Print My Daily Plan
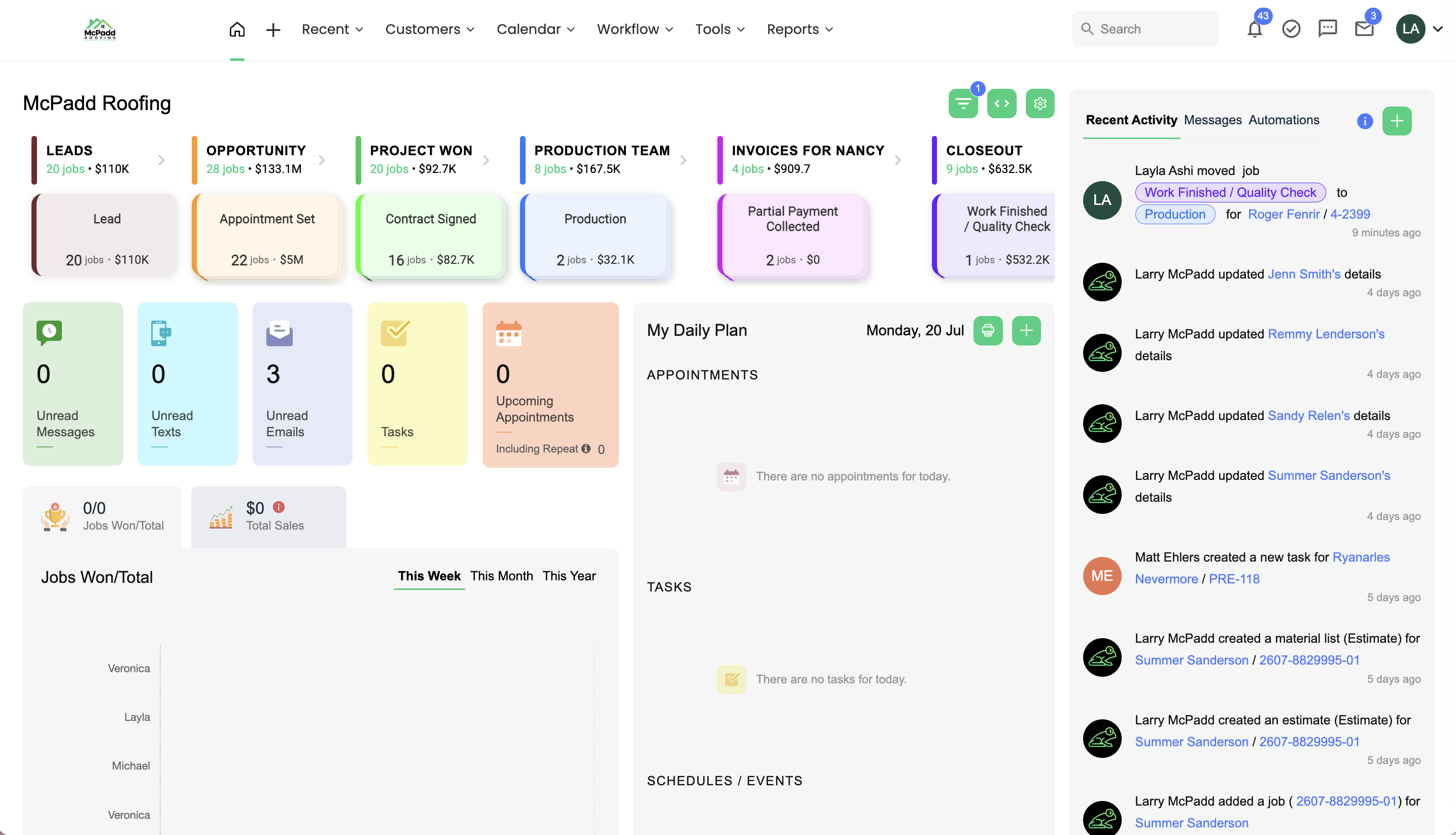The width and height of the screenshot is (1456, 835). (987, 330)
